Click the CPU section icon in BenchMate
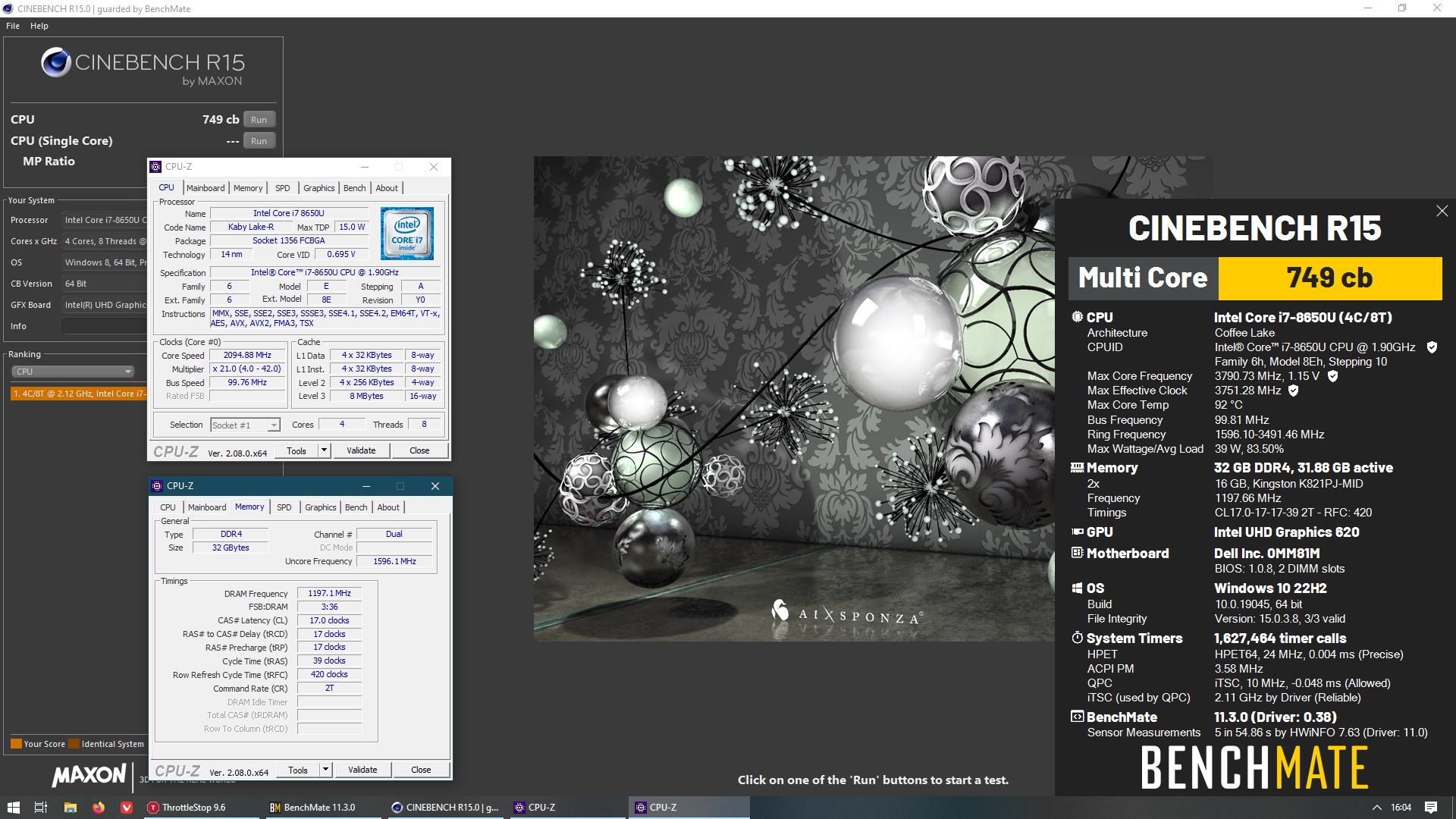 (1077, 317)
